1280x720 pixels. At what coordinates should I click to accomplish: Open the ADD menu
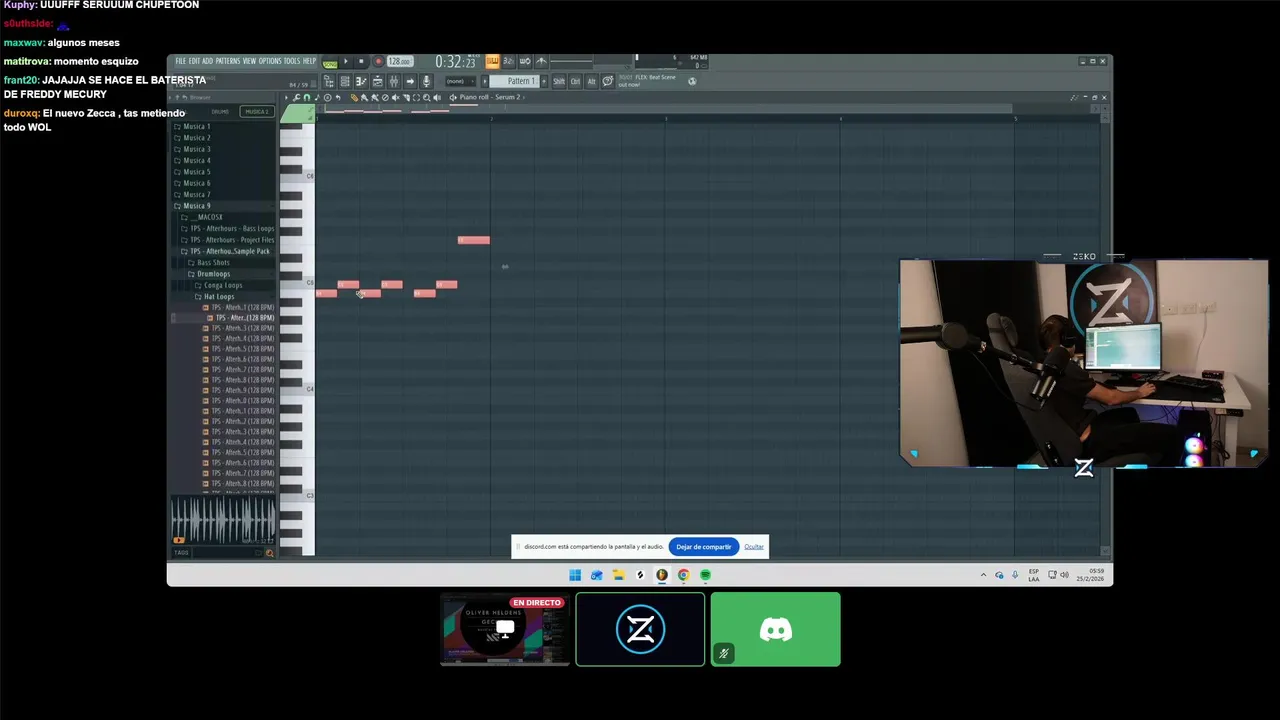tap(208, 61)
